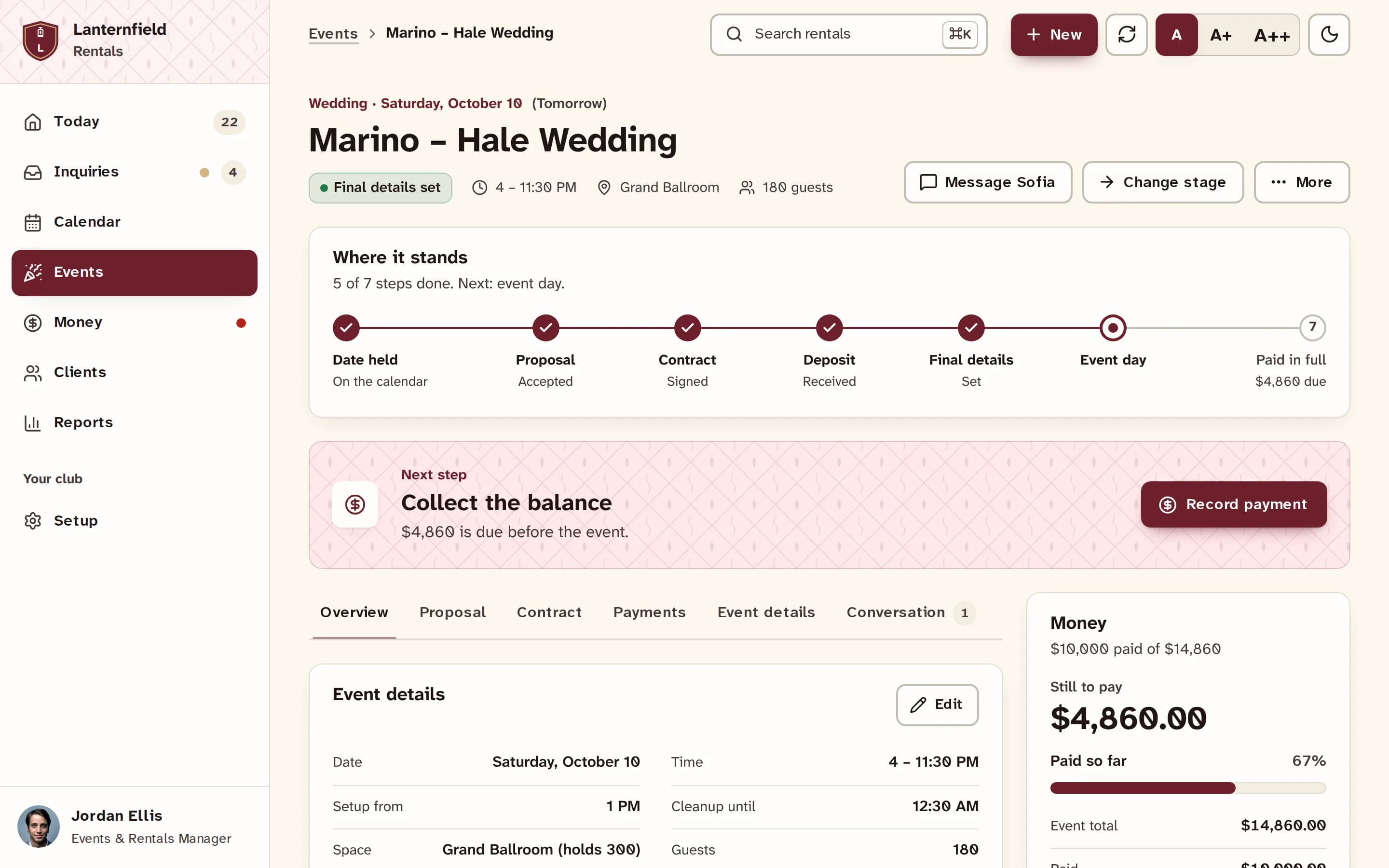Switch to the Payments tab
Screen dimensions: 1389x868
pos(649,612)
